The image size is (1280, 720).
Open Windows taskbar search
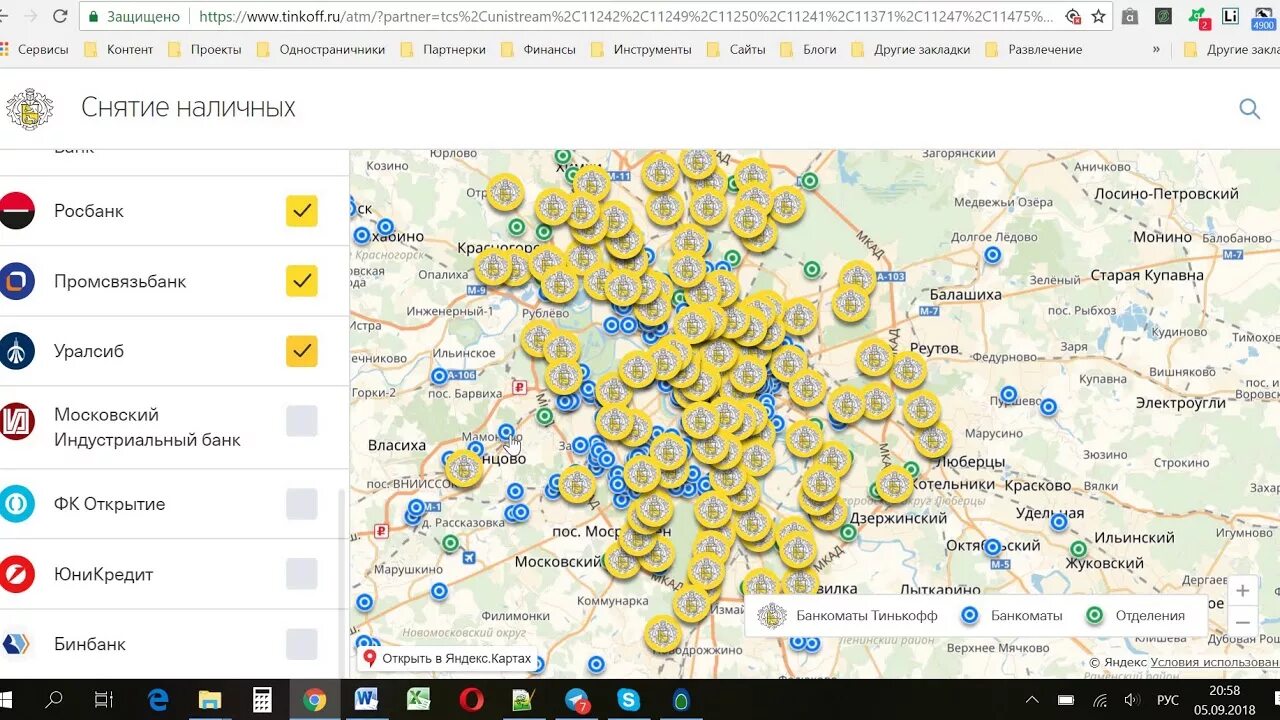(54, 700)
